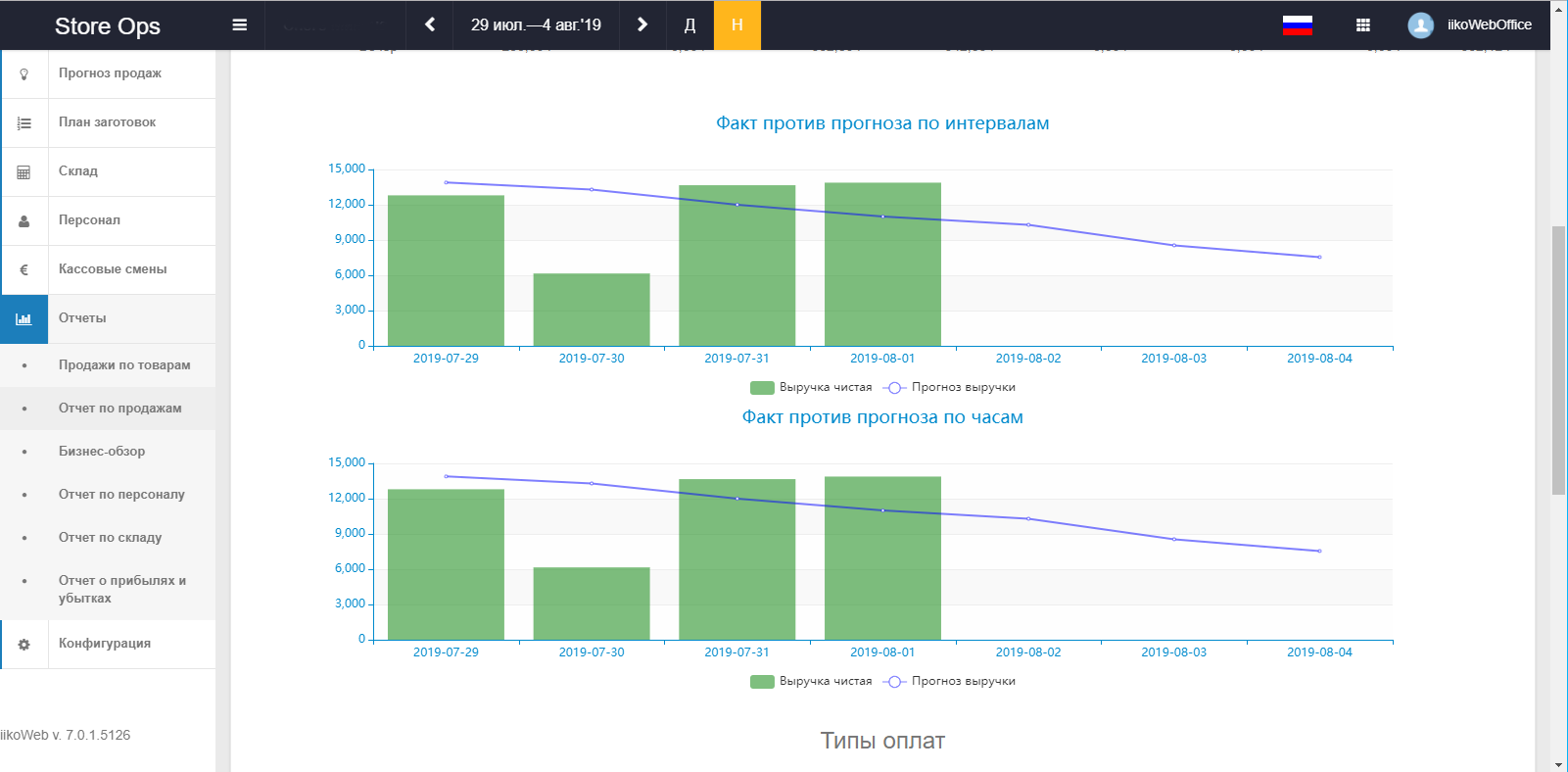Toggle Прогноз выручки in intervals chart legend

click(949, 388)
